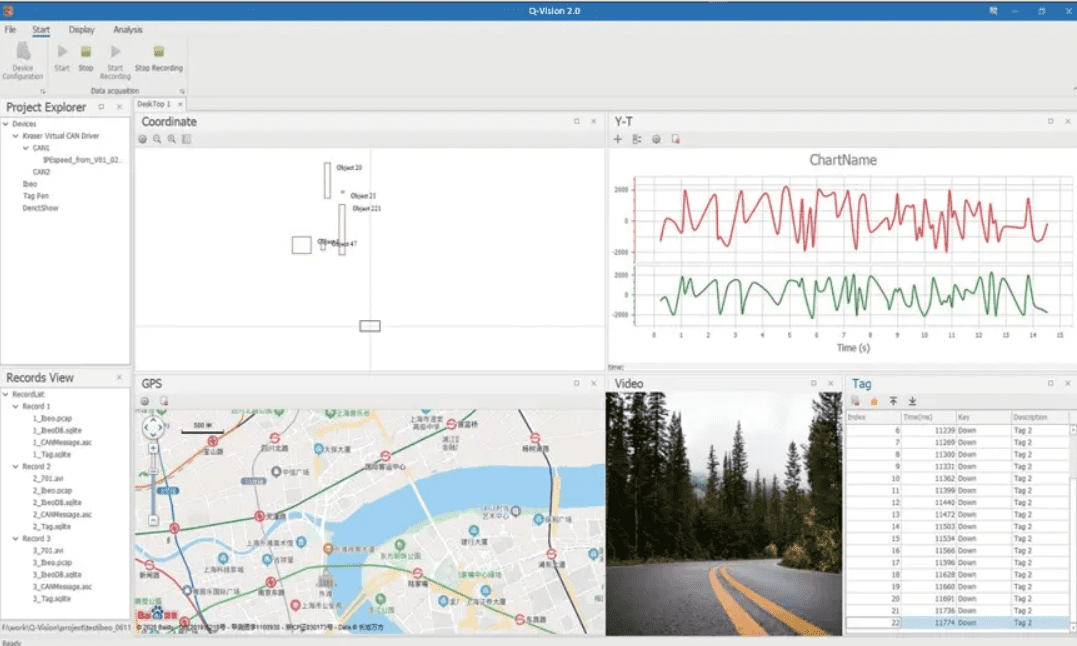Screen dimensions: 1077x646
Task: Open the Analysis ribbon tab
Action: click(128, 30)
